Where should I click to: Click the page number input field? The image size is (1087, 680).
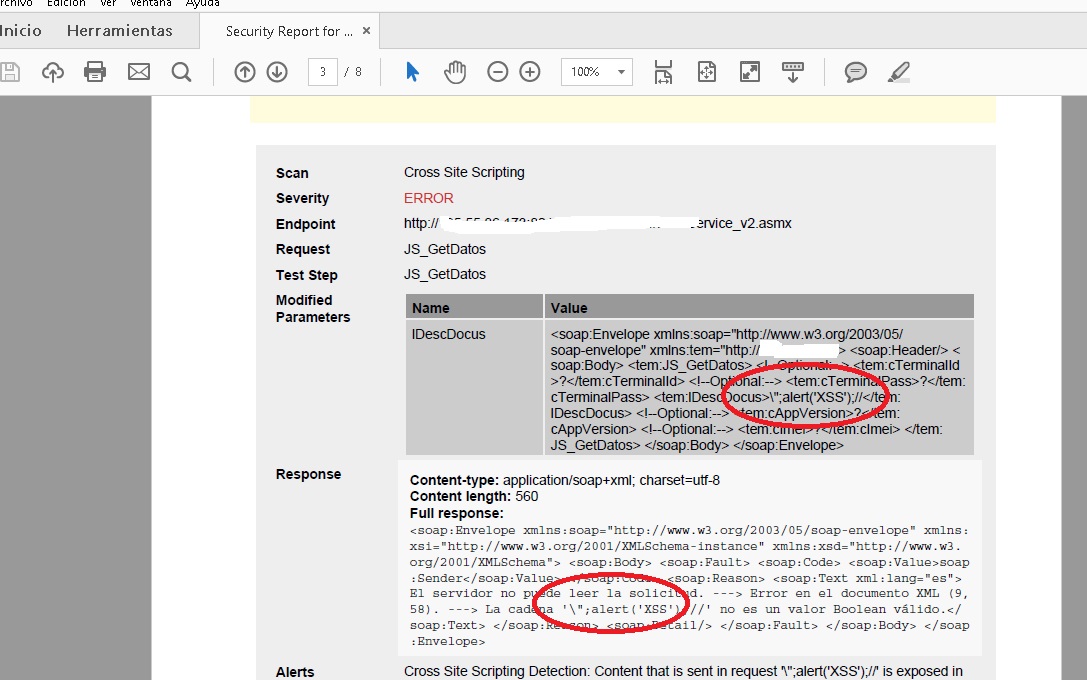point(322,72)
